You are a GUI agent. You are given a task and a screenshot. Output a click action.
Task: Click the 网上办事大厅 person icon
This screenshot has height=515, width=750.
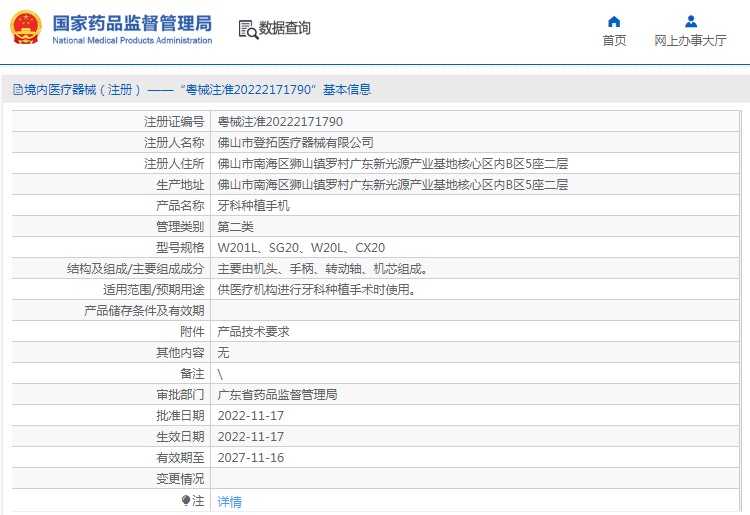click(690, 21)
